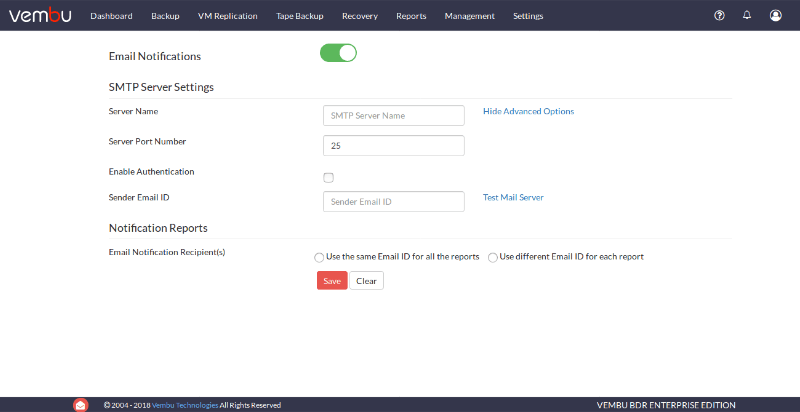The image size is (800, 412).
Task: Click the Clear button
Action: click(x=366, y=281)
